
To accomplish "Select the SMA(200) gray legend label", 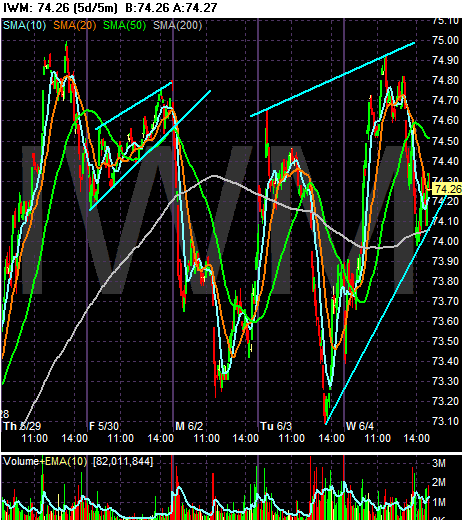I will pyautogui.click(x=177, y=25).
